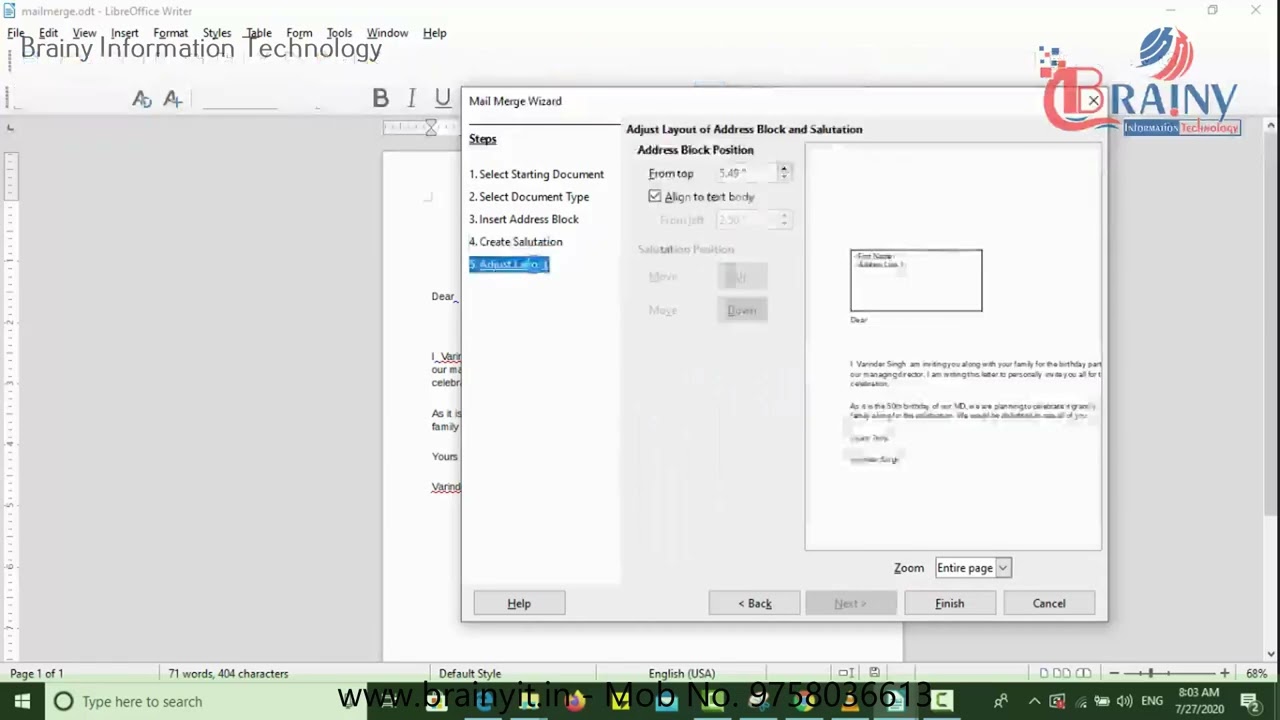Click the 68% zoom level
Image resolution: width=1280 pixels, height=720 pixels.
point(1257,673)
